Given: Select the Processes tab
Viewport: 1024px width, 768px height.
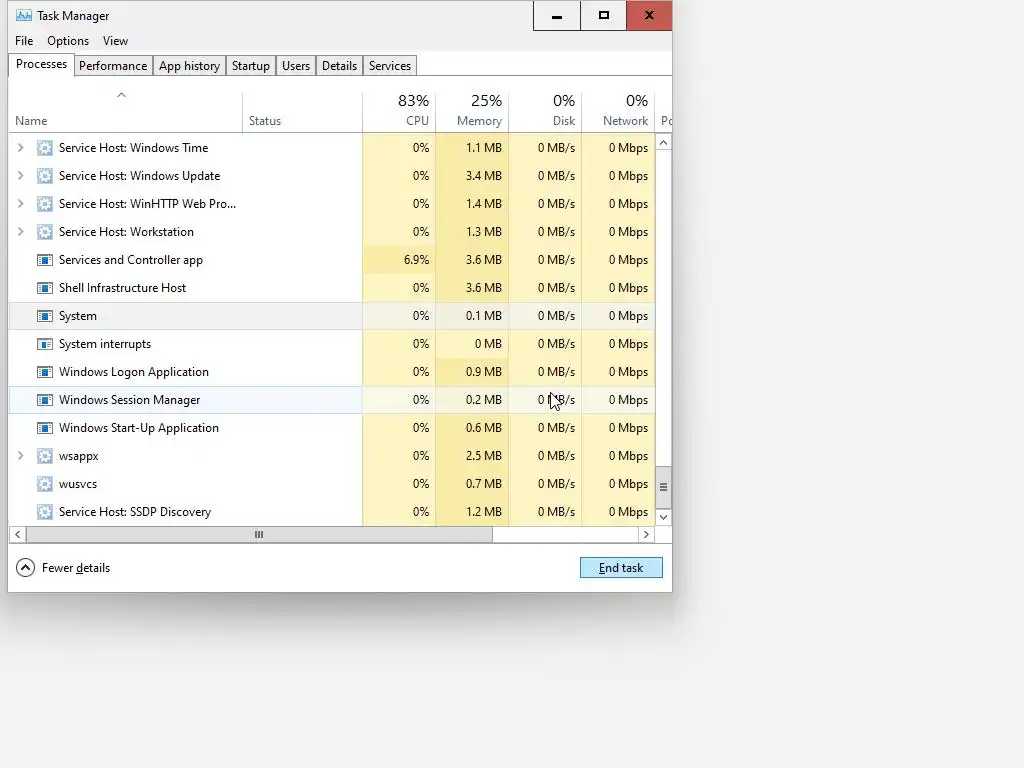Looking at the screenshot, I should pos(41,65).
